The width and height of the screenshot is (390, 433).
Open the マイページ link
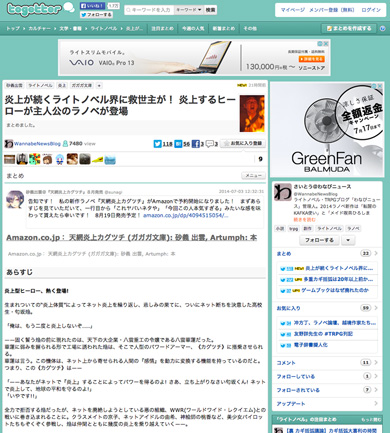pos(292,10)
